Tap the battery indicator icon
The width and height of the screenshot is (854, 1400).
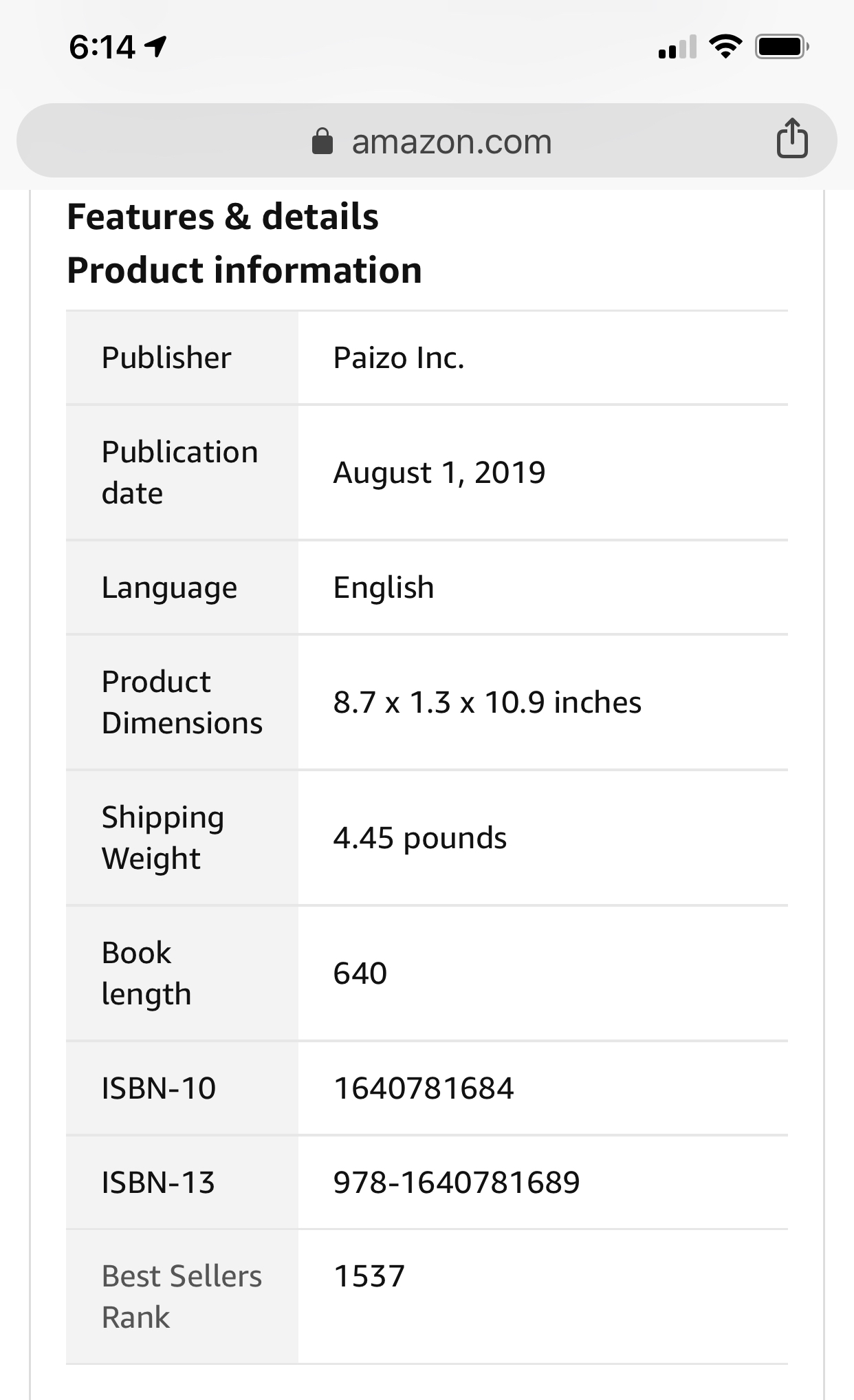tap(782, 47)
